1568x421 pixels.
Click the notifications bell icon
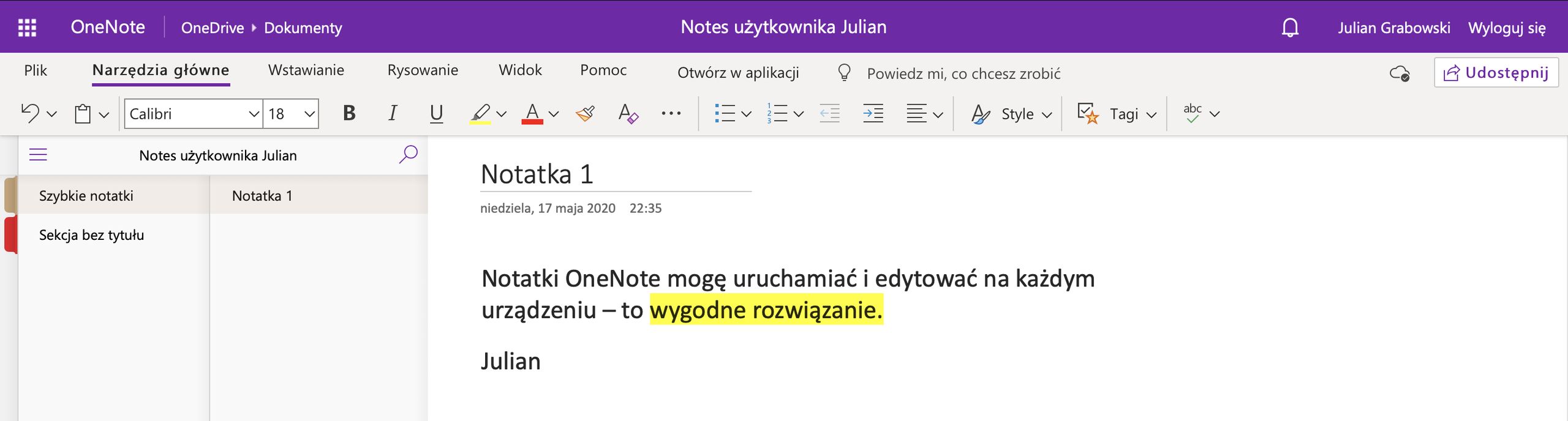point(1290,28)
